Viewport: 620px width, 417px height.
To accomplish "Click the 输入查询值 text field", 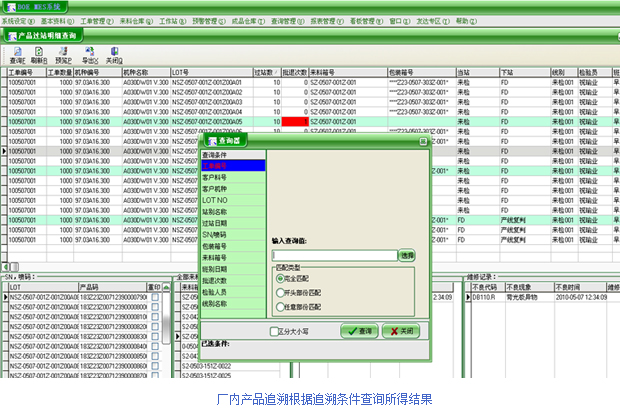I will click(334, 255).
